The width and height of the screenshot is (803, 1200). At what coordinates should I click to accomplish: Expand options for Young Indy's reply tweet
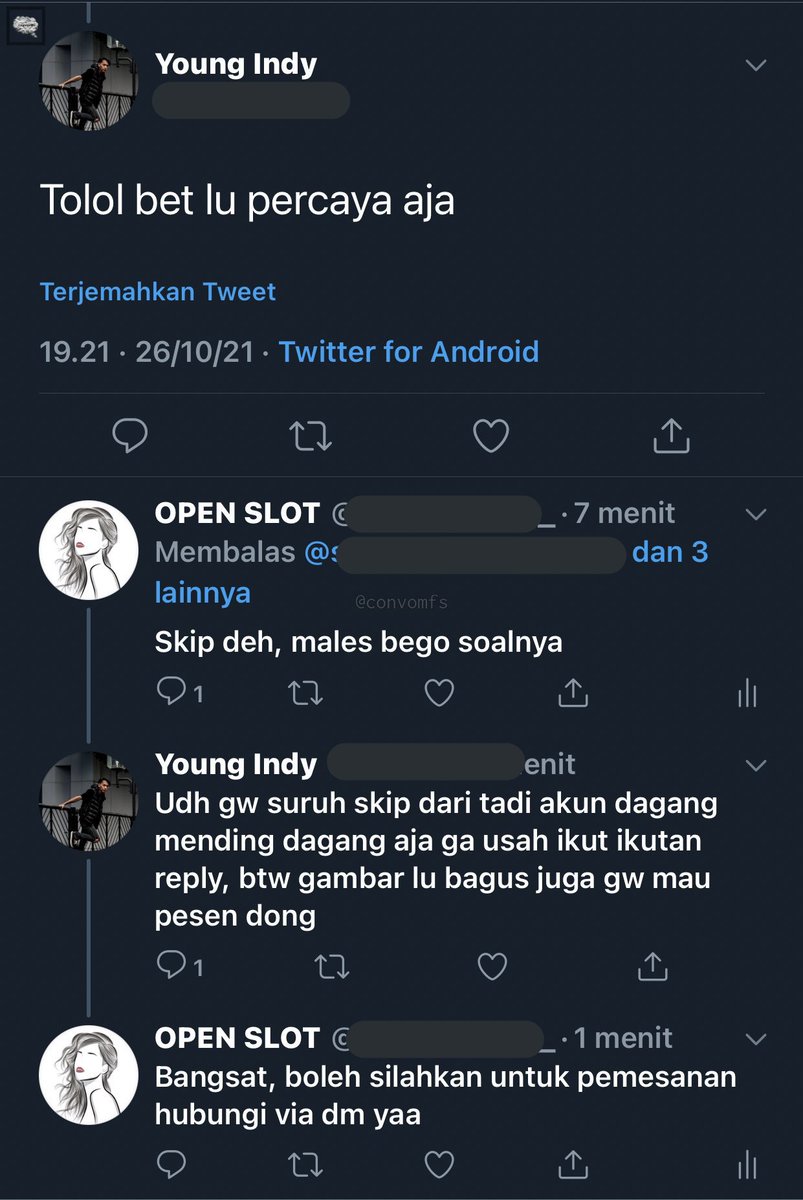pyautogui.click(x=756, y=765)
